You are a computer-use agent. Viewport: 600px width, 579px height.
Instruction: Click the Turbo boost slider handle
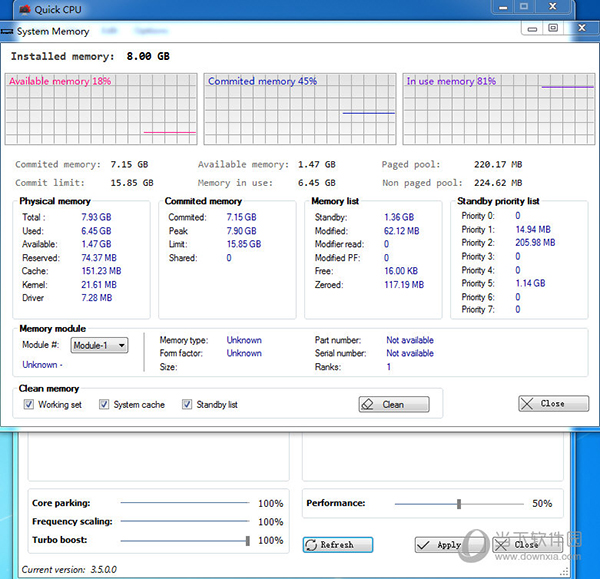coord(247,541)
